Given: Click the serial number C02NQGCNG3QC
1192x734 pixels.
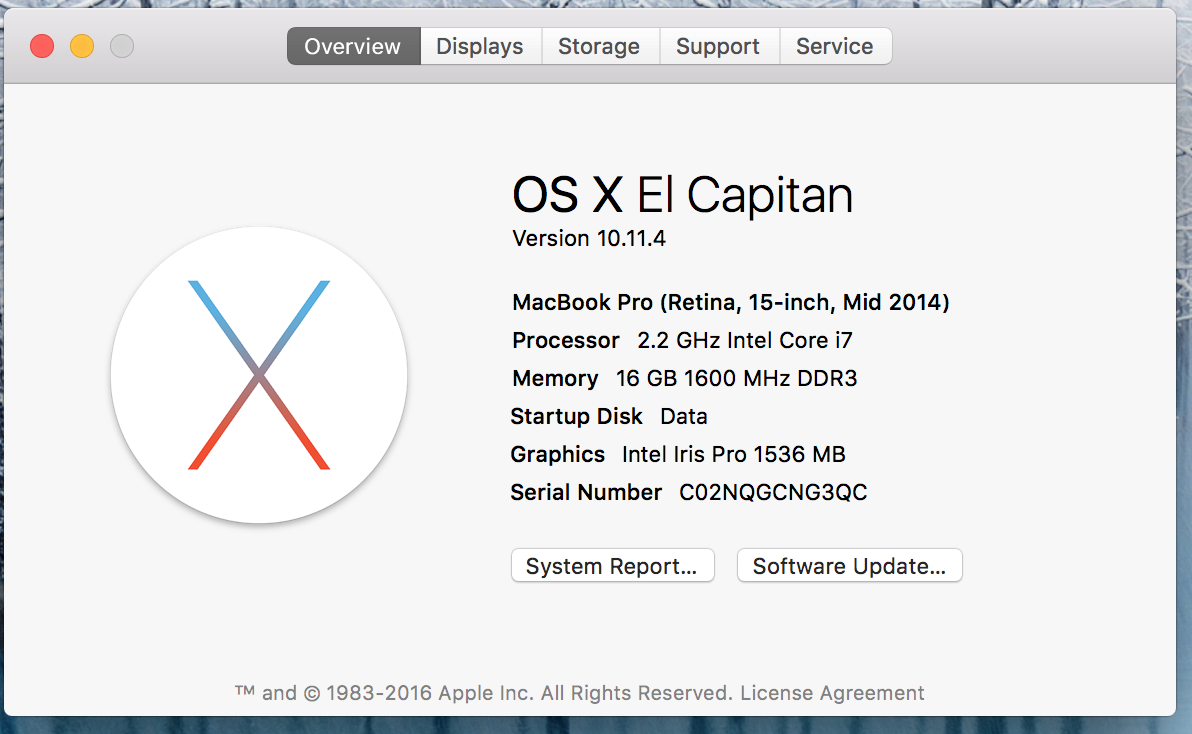Looking at the screenshot, I should click(x=773, y=492).
